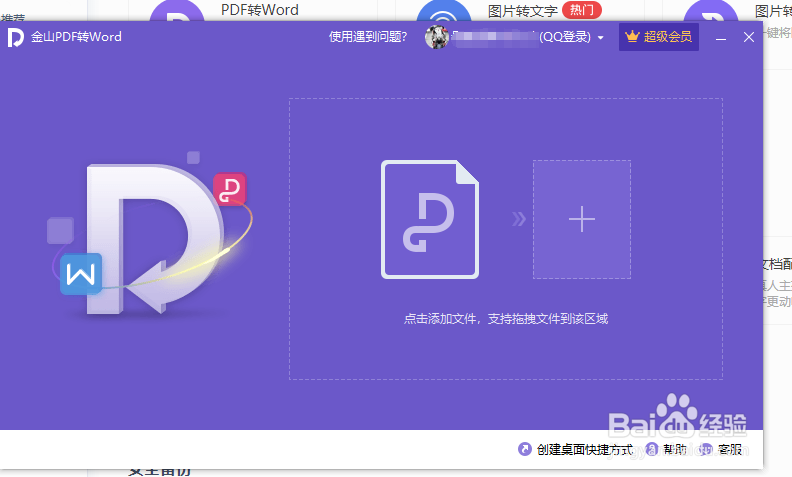Image resolution: width=792 pixels, height=477 pixels.
Task: Click 点击添加文件，支持拖拽文件到该区域 text
Action: 506,319
